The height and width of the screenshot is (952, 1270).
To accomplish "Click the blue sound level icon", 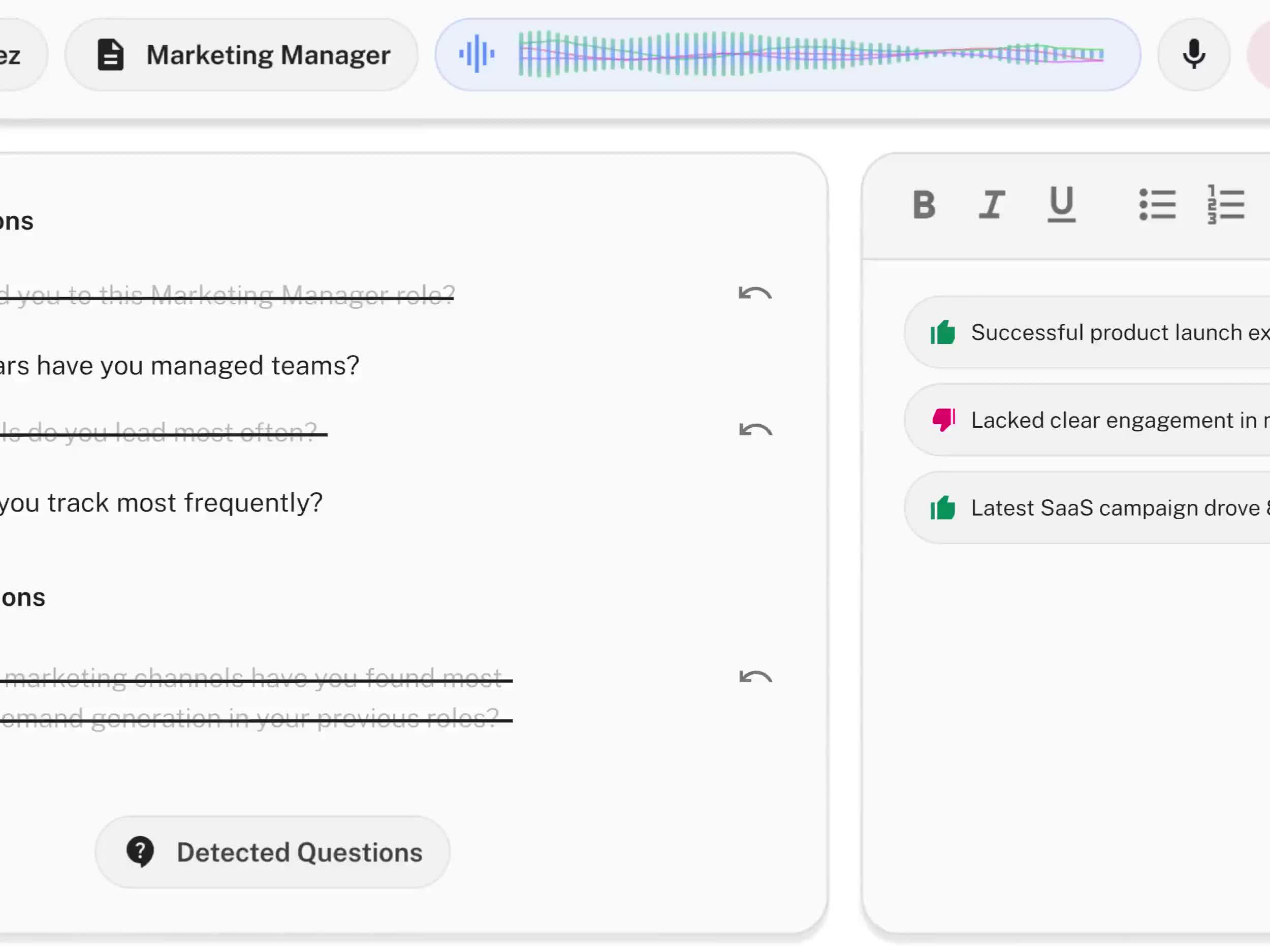I will pos(476,54).
